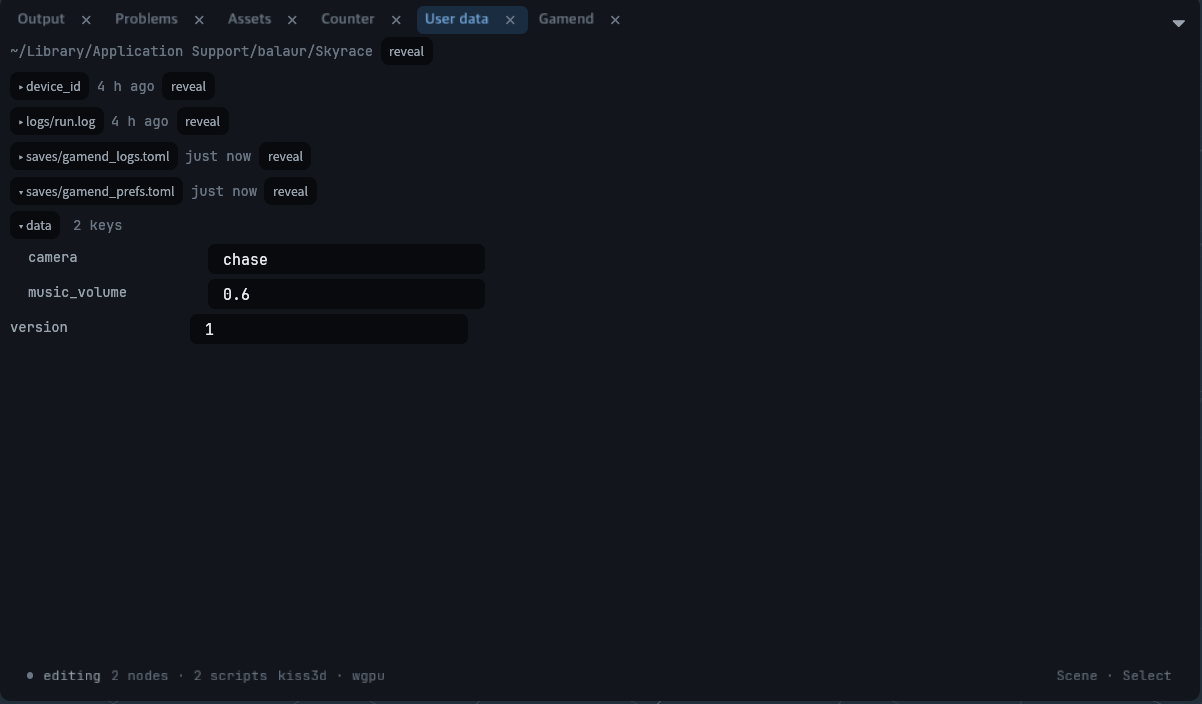Screen dimensions: 1202x704
Task: Click 'wgpu' in status bar
Action: [368, 676]
